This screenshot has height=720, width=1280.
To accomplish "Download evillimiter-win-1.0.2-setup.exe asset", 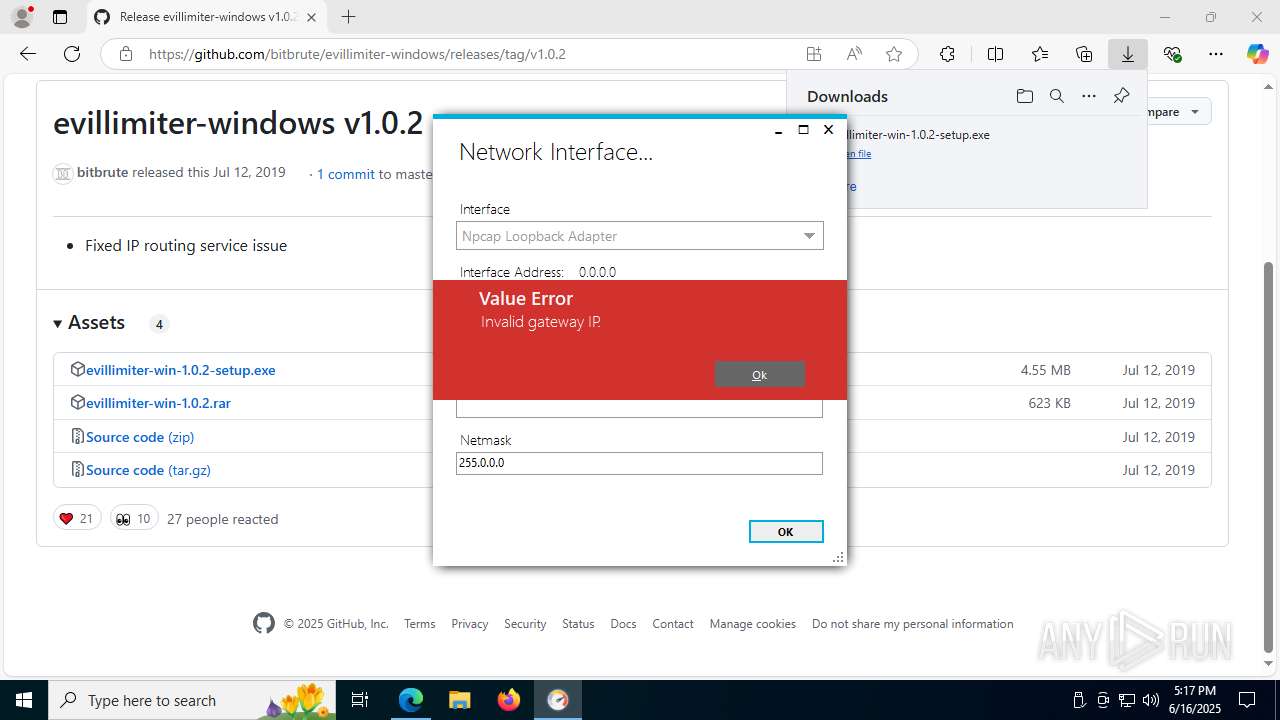I will click(x=180, y=370).
